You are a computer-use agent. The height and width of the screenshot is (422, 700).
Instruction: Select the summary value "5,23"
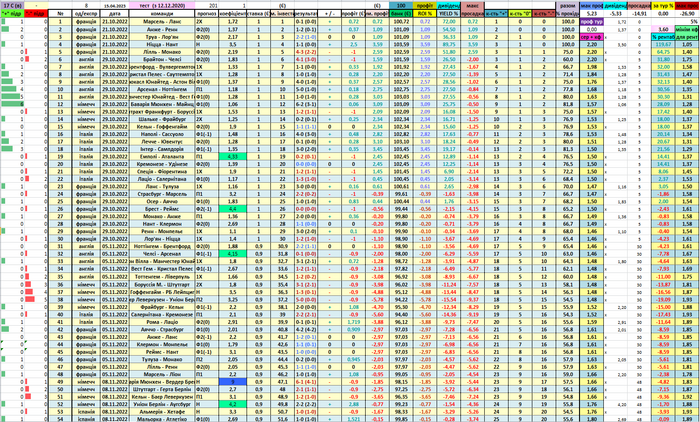(x=592, y=14)
